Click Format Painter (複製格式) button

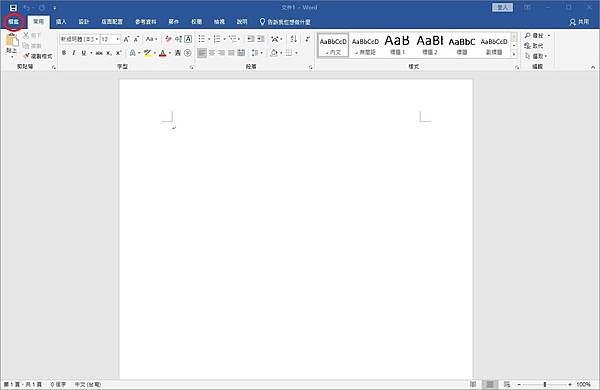coord(38,56)
